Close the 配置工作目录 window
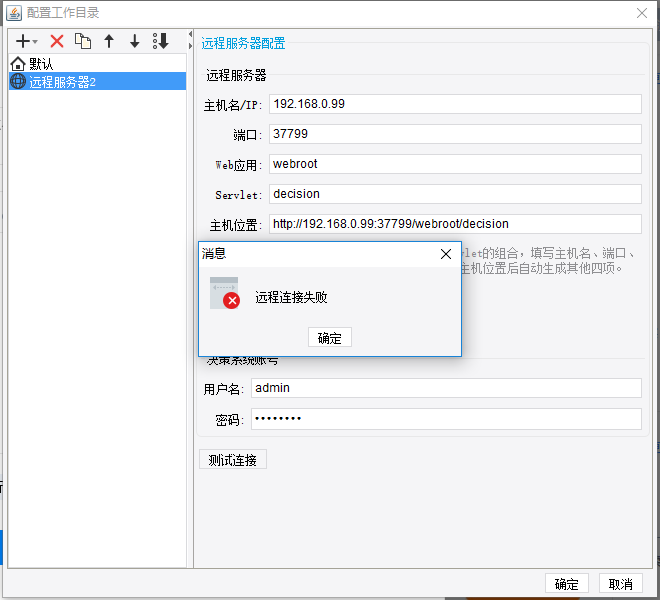 click(x=642, y=13)
